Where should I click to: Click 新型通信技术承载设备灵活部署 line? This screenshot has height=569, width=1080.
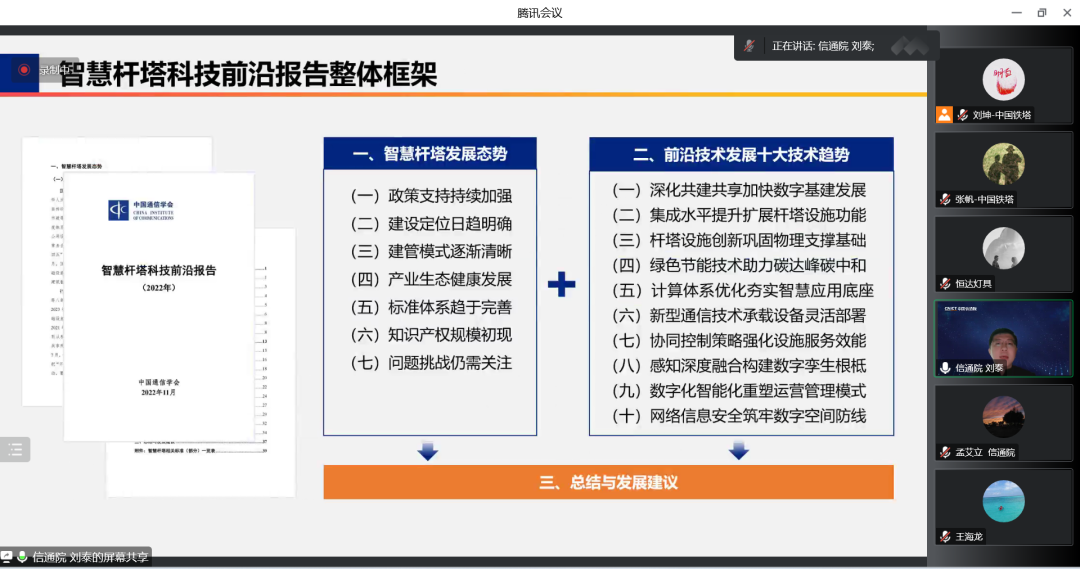pos(739,315)
